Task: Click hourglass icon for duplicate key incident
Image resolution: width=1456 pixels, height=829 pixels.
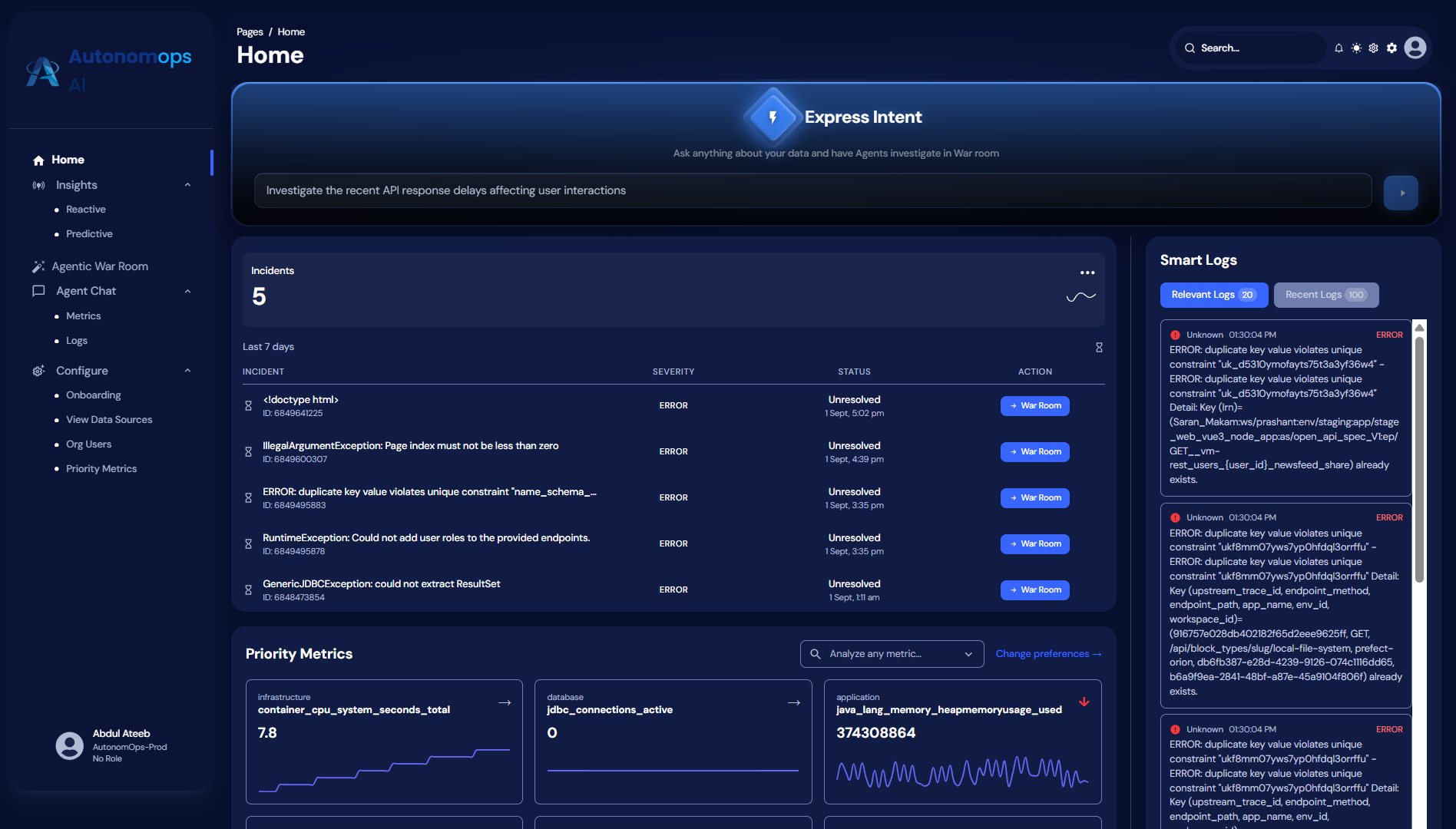Action: coord(248,498)
